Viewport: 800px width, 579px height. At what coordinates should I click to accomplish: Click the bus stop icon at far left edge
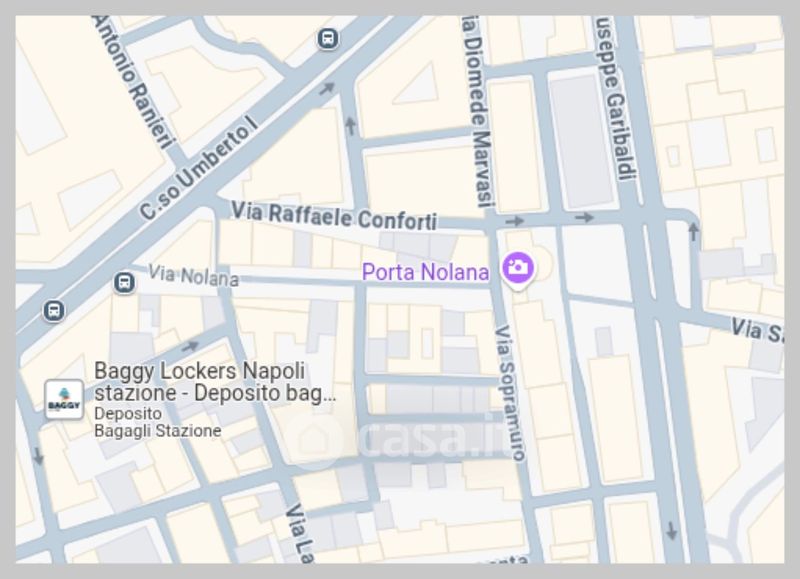54,310
